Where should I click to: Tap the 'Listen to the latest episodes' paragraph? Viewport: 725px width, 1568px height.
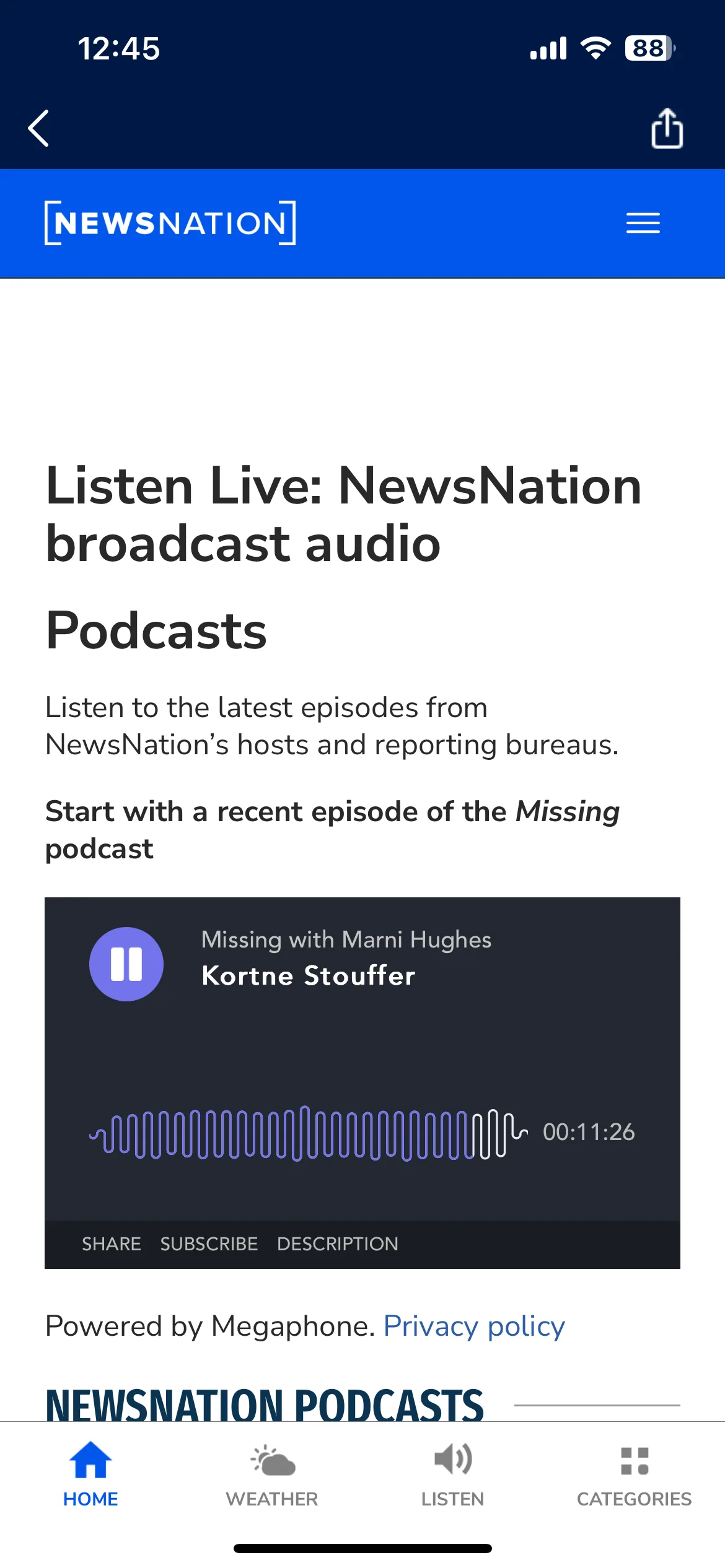[x=332, y=726]
